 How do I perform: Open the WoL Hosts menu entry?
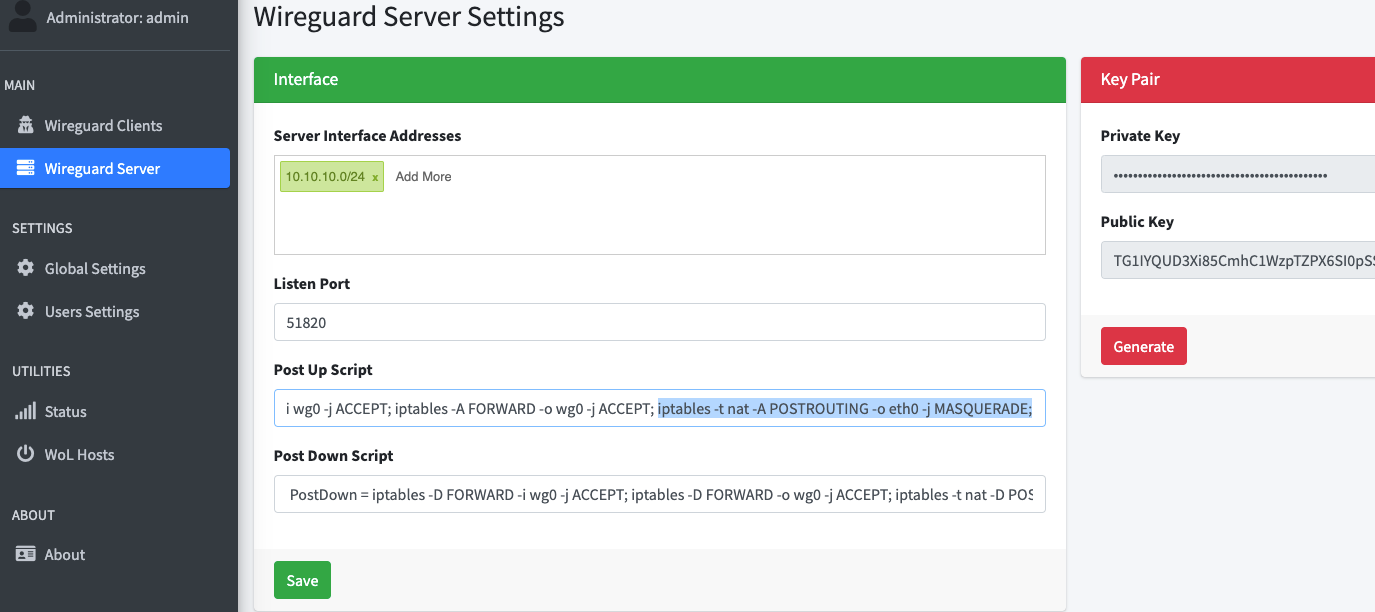79,455
